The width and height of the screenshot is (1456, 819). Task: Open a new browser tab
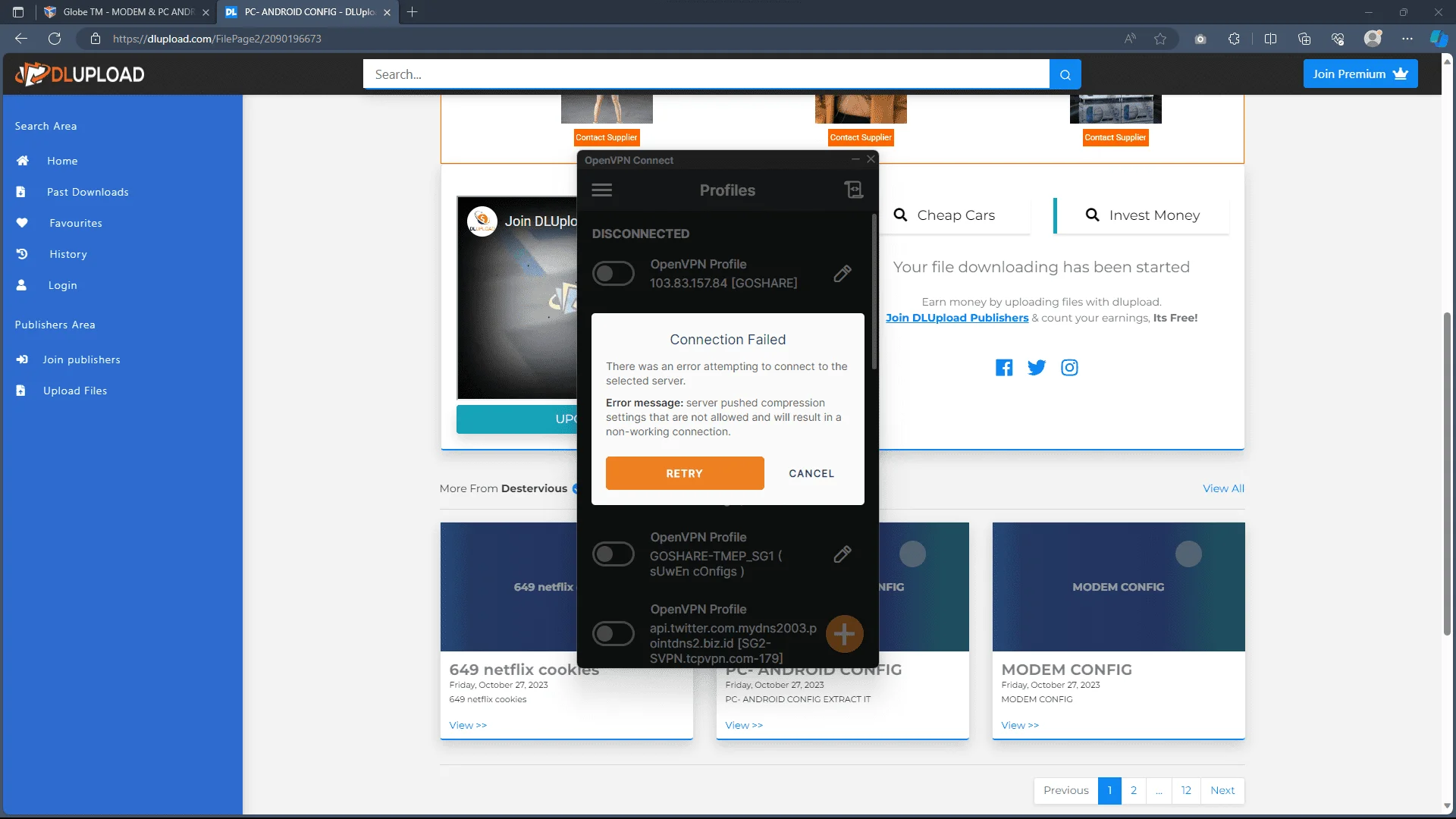[x=412, y=12]
